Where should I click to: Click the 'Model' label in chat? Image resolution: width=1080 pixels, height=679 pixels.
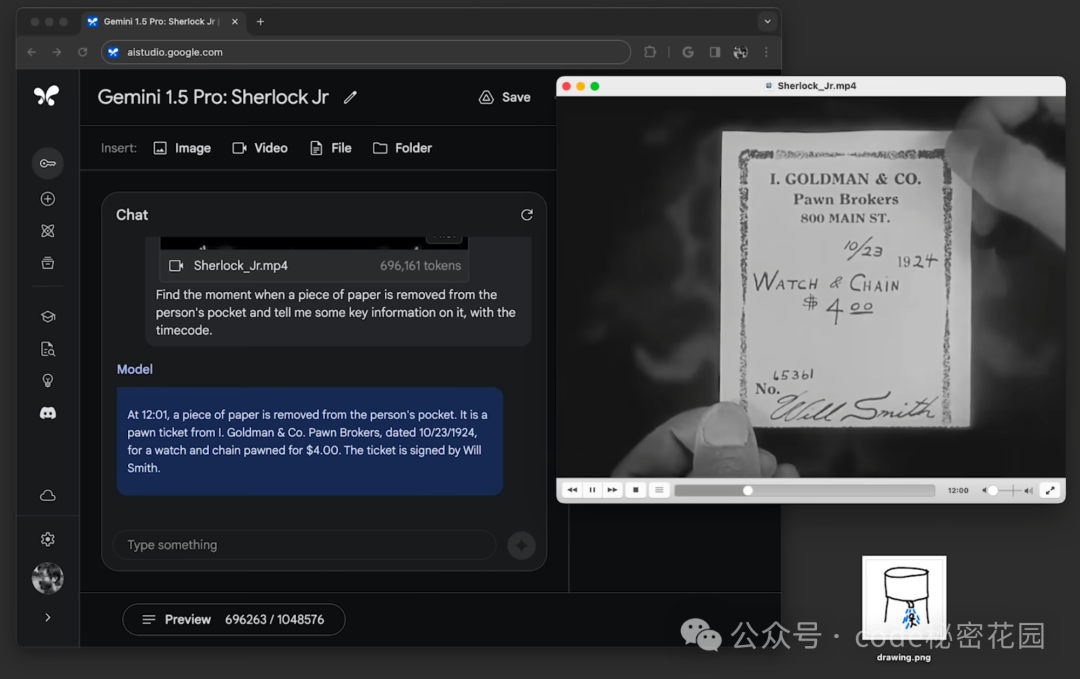(134, 370)
